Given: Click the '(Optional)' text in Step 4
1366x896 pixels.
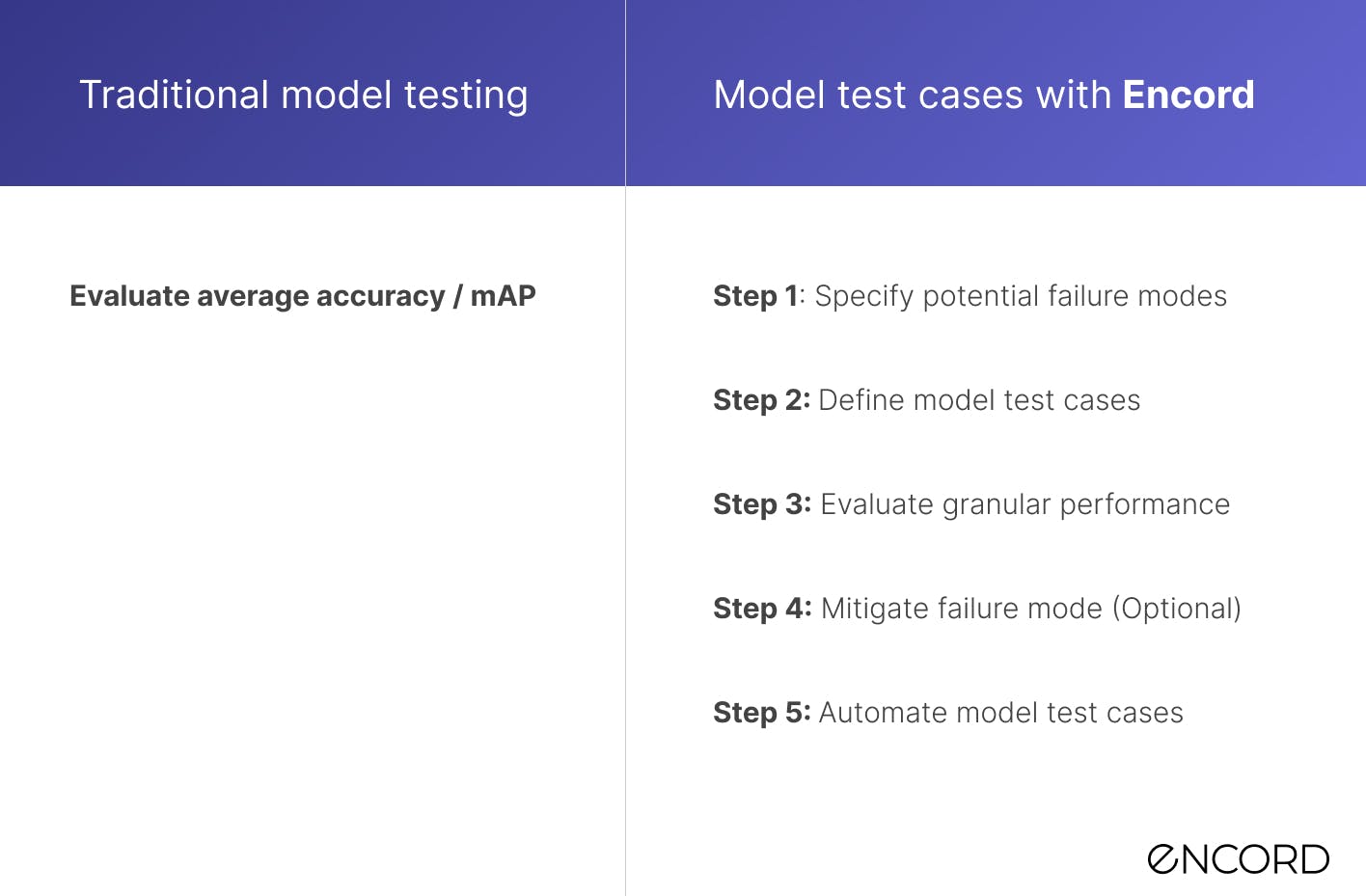Looking at the screenshot, I should coord(1177,609).
